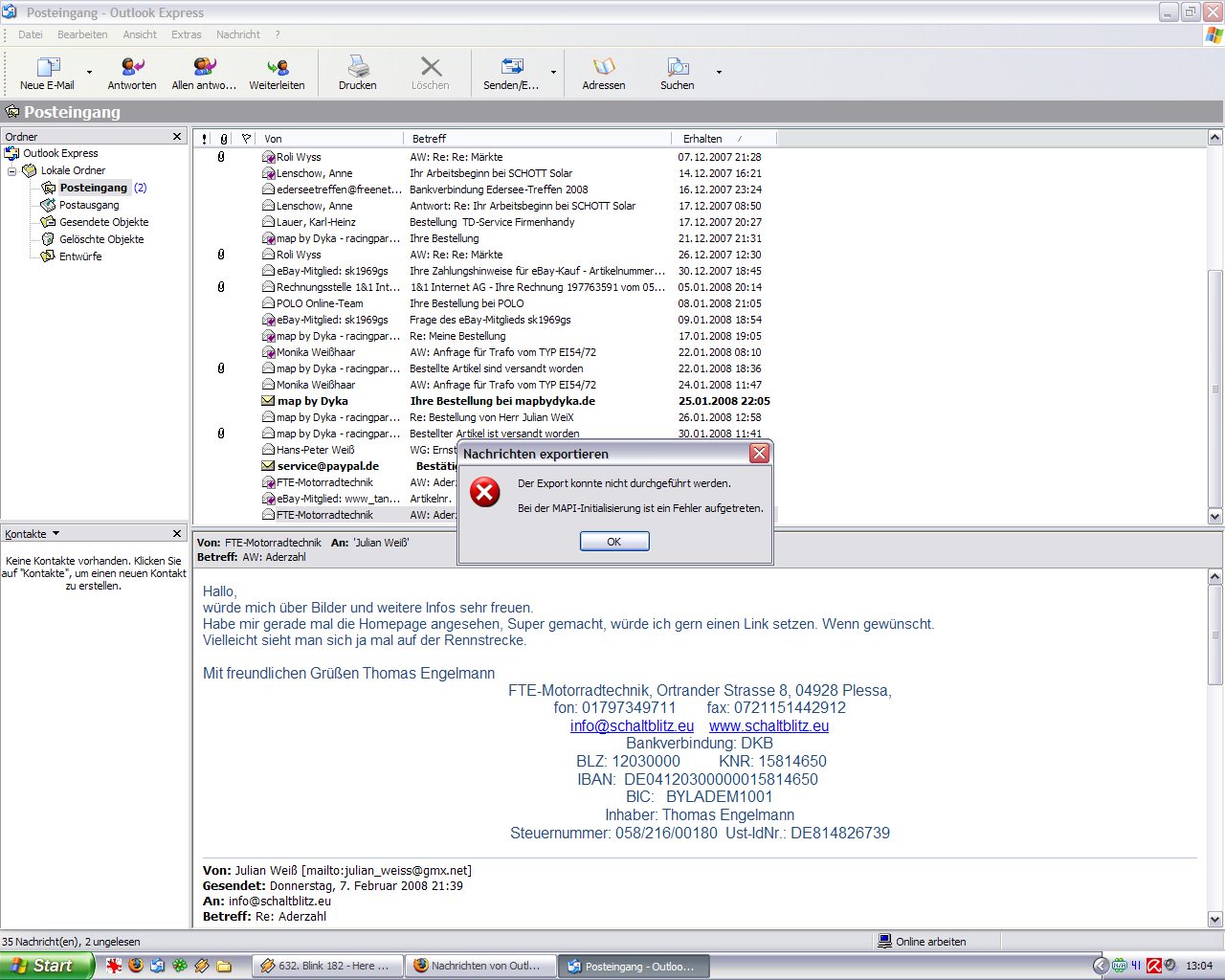The image size is (1225, 980).
Task: Select email from service@paypal.de
Action: (x=327, y=466)
